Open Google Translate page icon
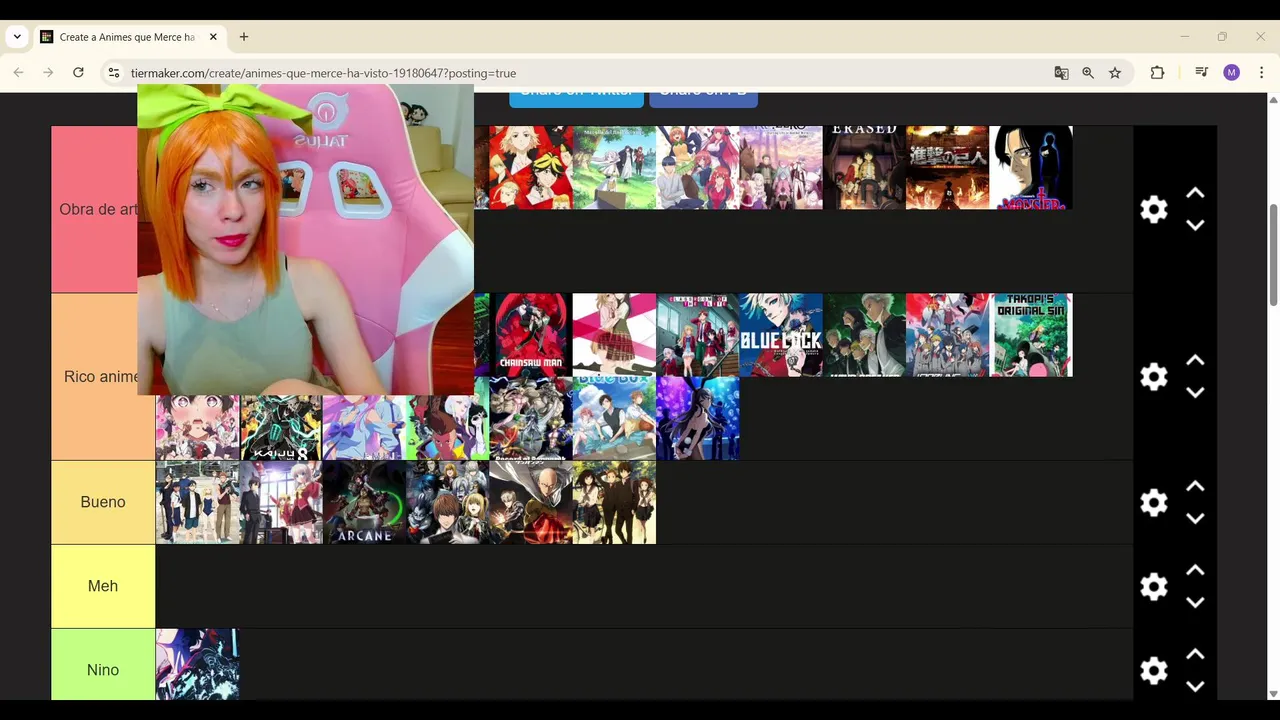This screenshot has height=720, width=1280. 1061,73
